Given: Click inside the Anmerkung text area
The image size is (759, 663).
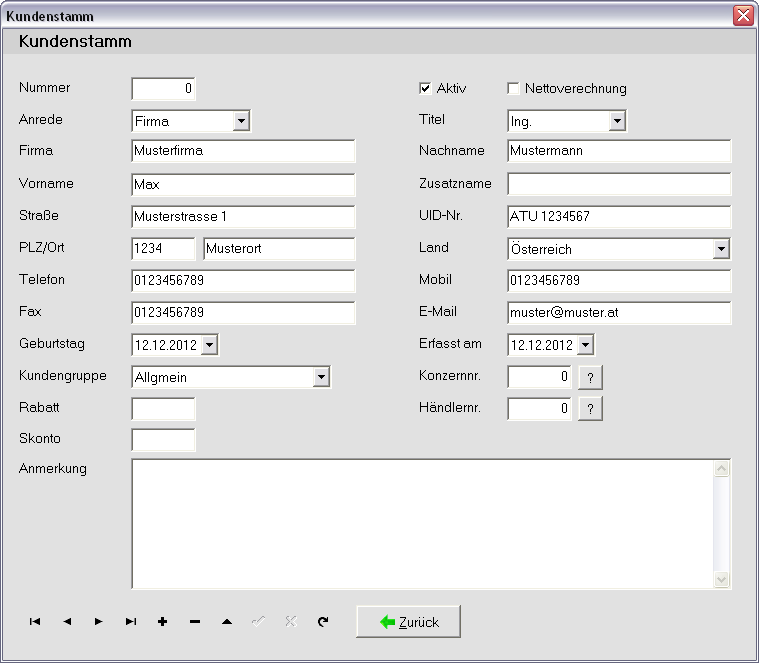Looking at the screenshot, I should [x=422, y=524].
